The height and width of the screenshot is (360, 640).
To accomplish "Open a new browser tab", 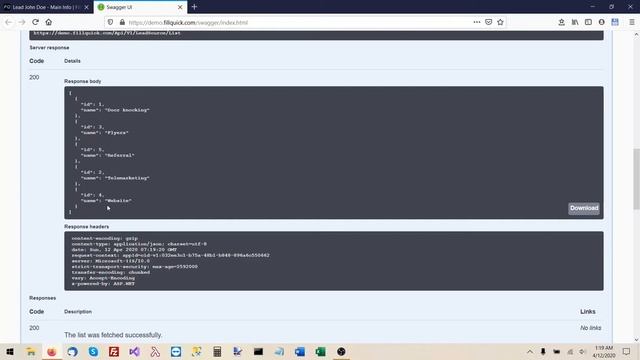I will pyautogui.click(x=194, y=7).
